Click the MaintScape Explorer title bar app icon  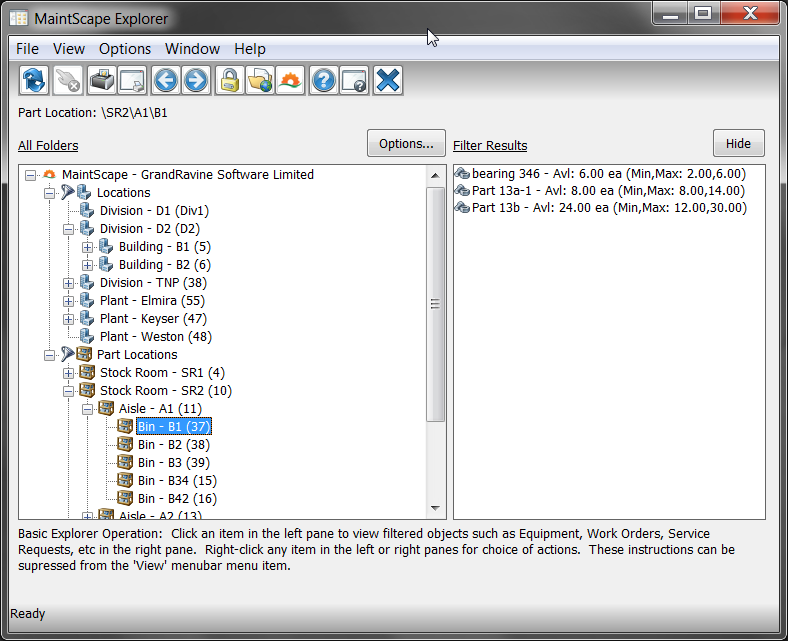click(19, 19)
